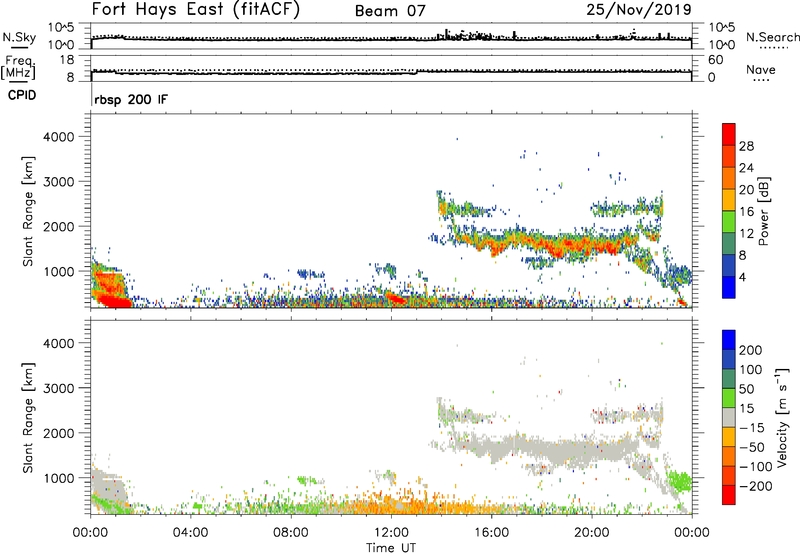Screen dimensions: 800x554
Task: Click the '18' frequency tick label
Action: (x=67, y=60)
